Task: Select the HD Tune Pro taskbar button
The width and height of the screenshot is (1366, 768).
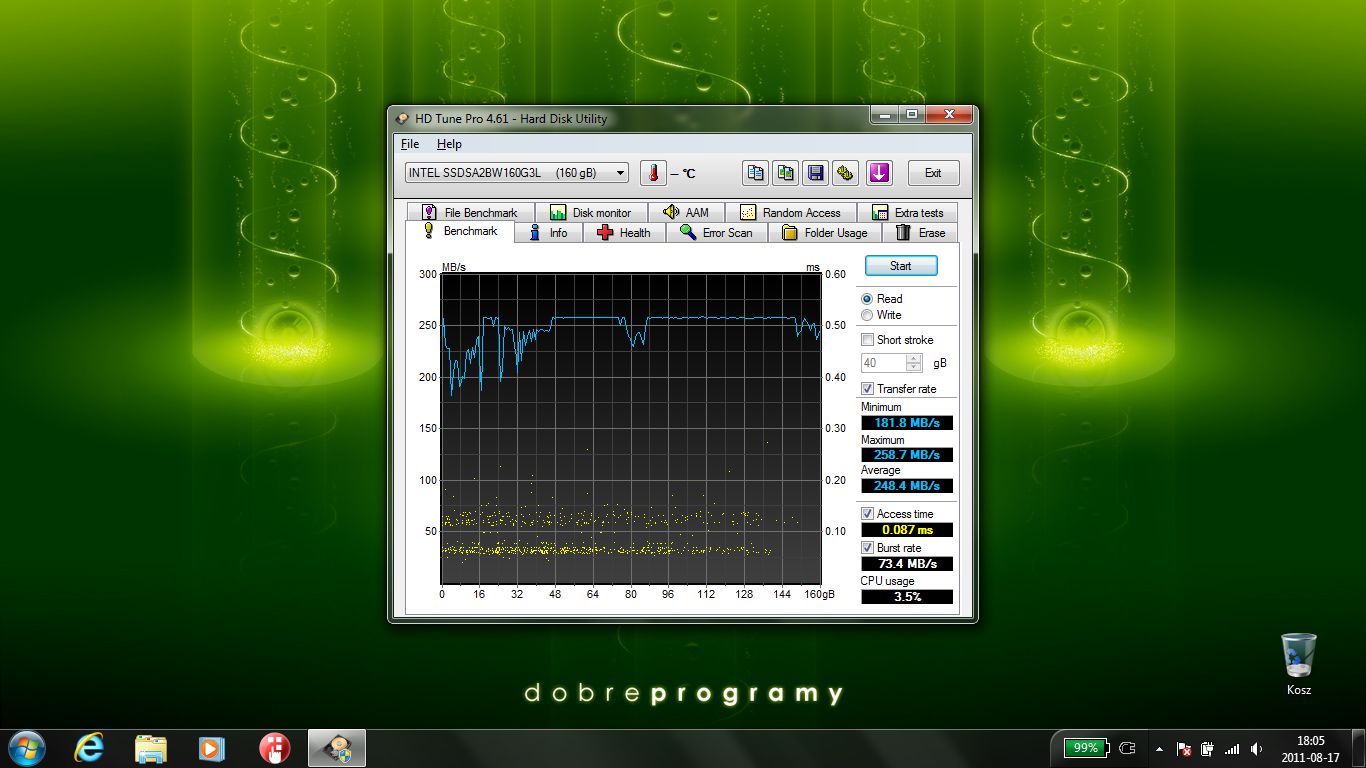Action: pyautogui.click(x=337, y=748)
